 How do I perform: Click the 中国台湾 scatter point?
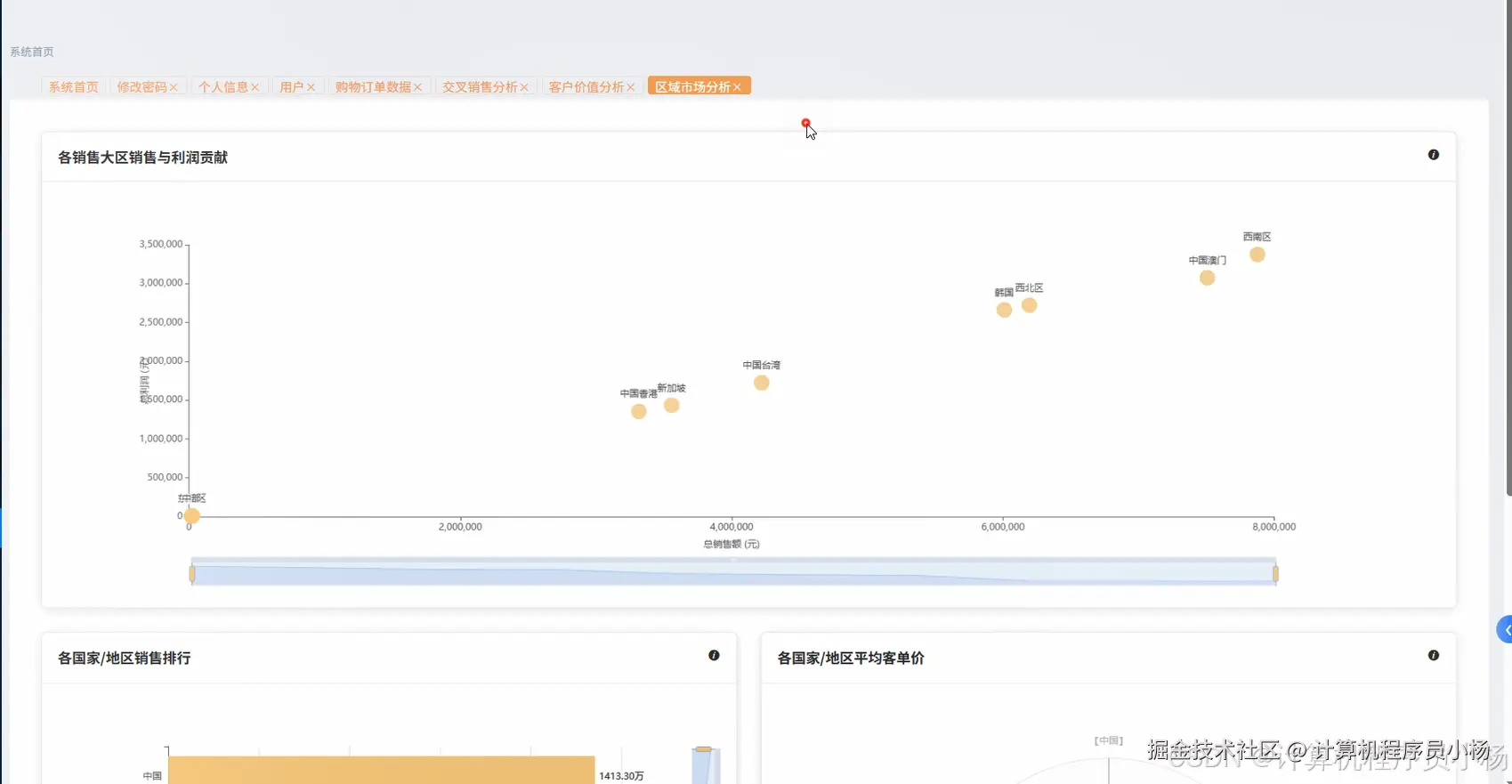coord(761,383)
